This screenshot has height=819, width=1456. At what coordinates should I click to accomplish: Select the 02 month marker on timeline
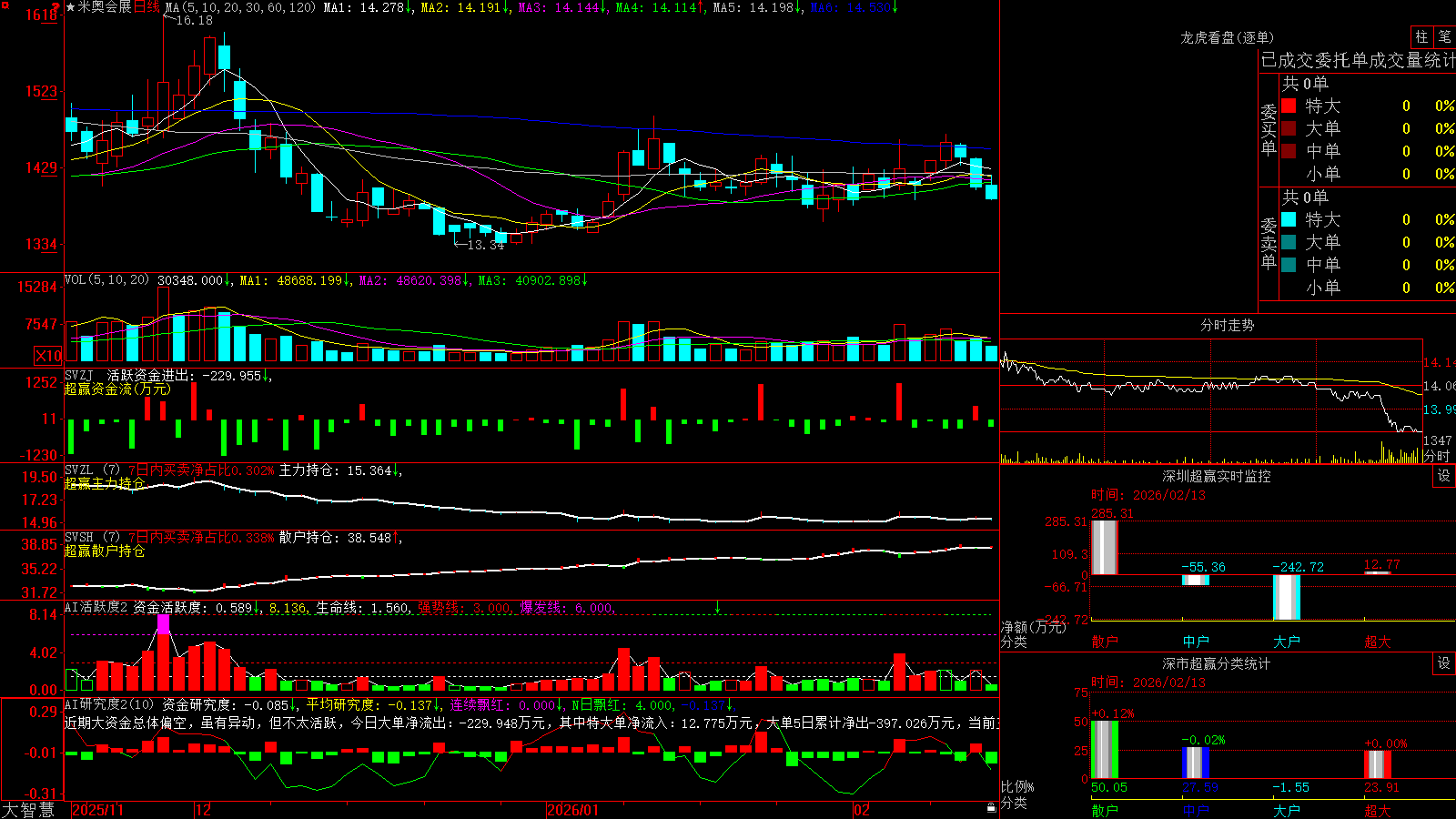tap(861, 810)
